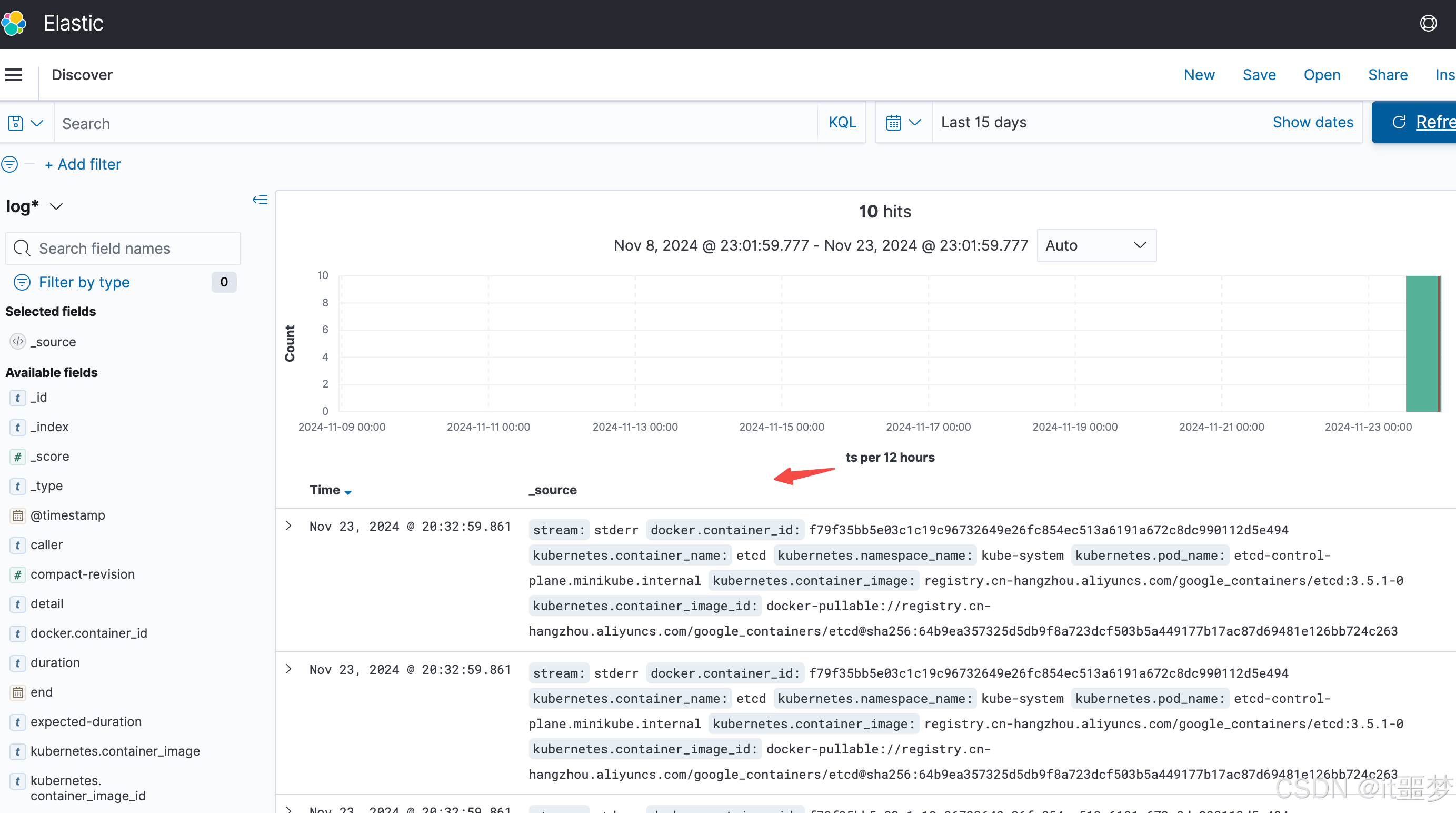Click Open in the top menu

[x=1321, y=75]
